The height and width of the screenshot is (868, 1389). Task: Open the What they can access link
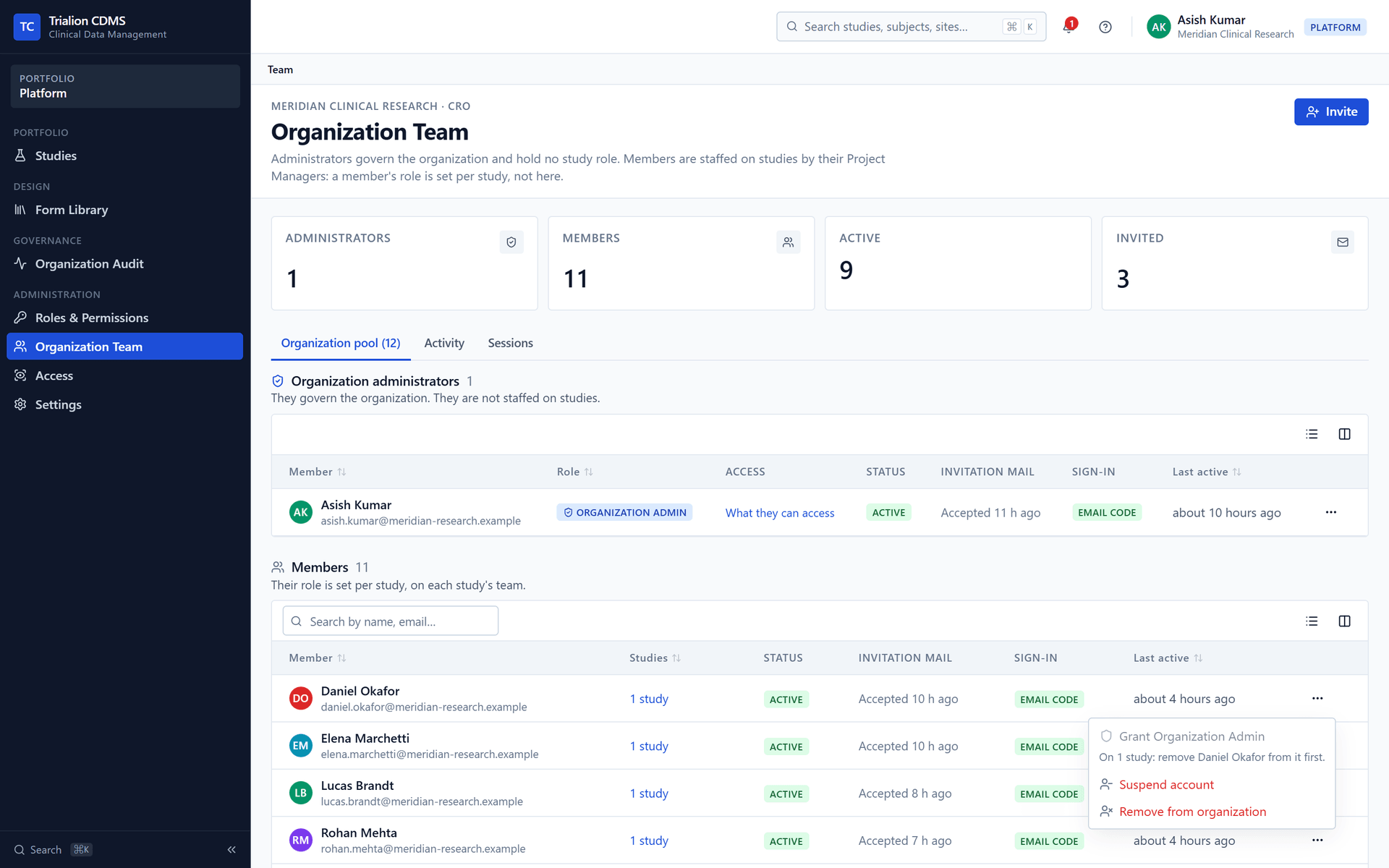[779, 513]
